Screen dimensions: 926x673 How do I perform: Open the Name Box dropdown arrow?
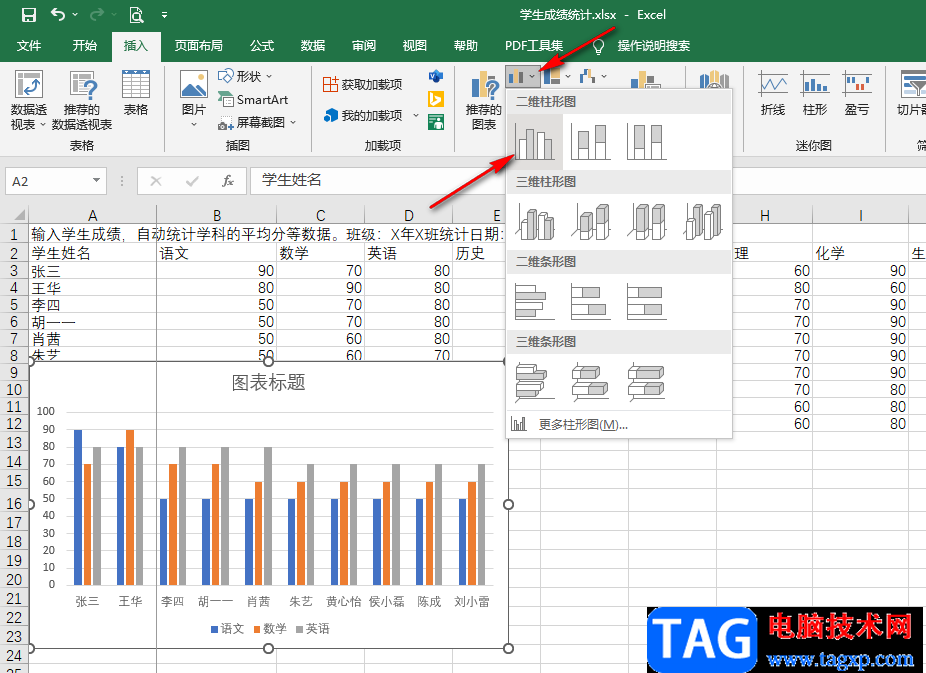click(96, 181)
